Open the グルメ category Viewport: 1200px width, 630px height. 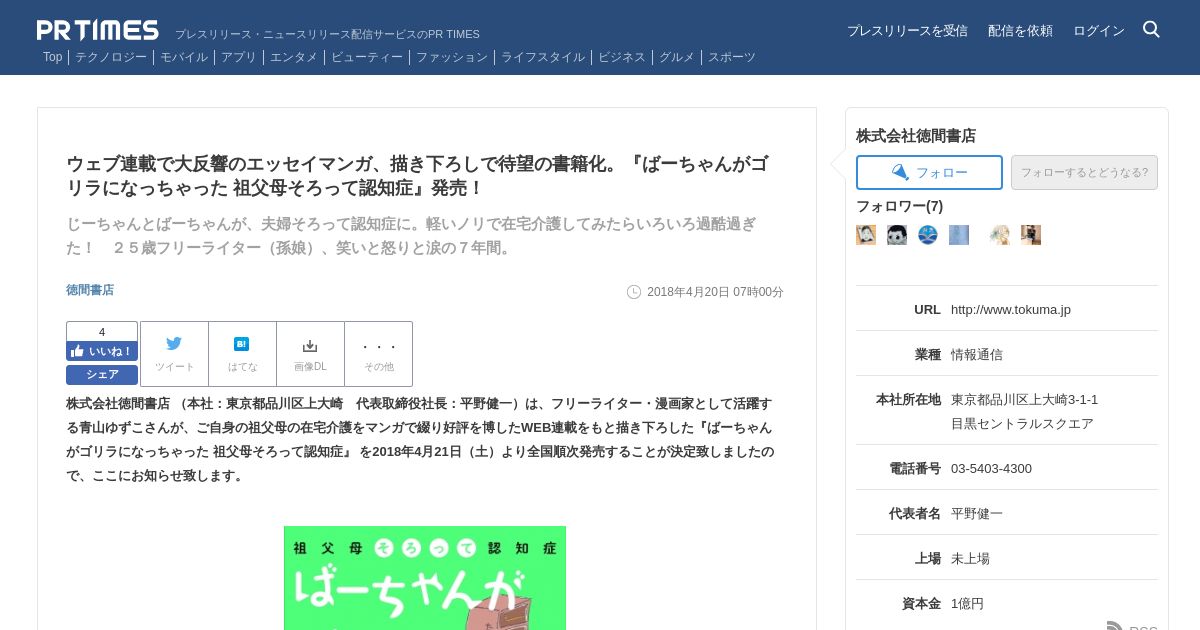tap(677, 57)
